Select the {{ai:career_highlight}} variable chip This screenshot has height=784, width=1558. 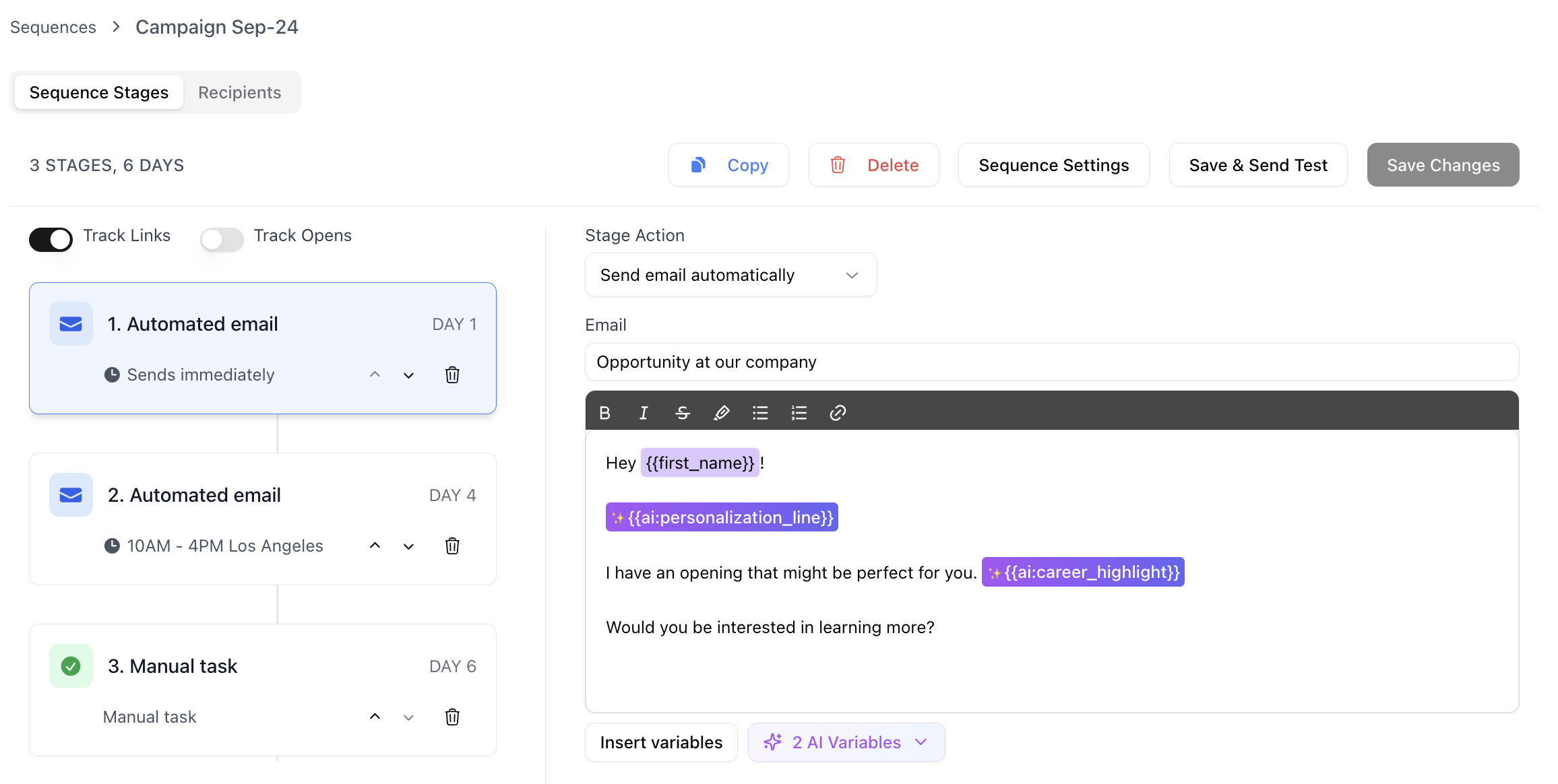tap(1083, 572)
